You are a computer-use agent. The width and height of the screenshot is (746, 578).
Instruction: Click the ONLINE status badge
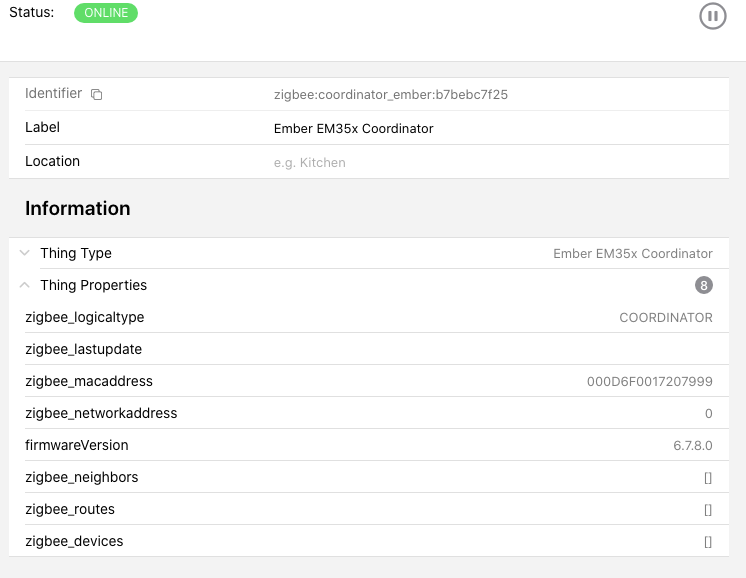106,13
